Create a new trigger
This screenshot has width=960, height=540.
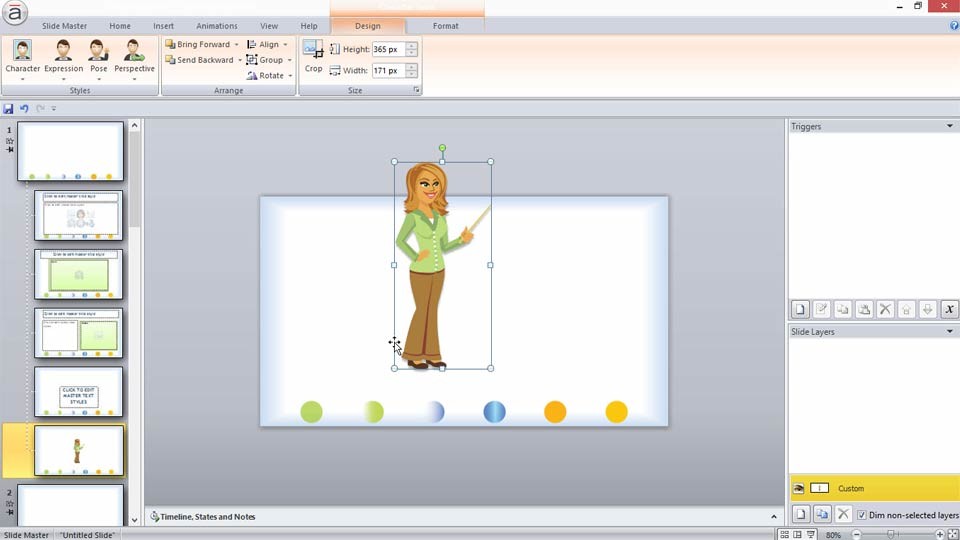[800, 309]
